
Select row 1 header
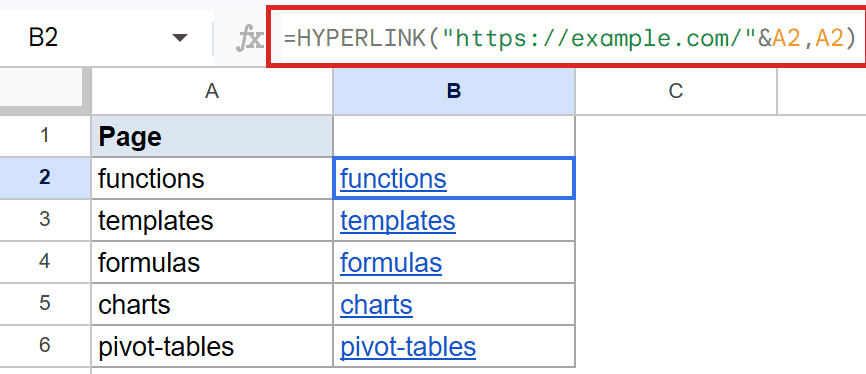(x=45, y=136)
